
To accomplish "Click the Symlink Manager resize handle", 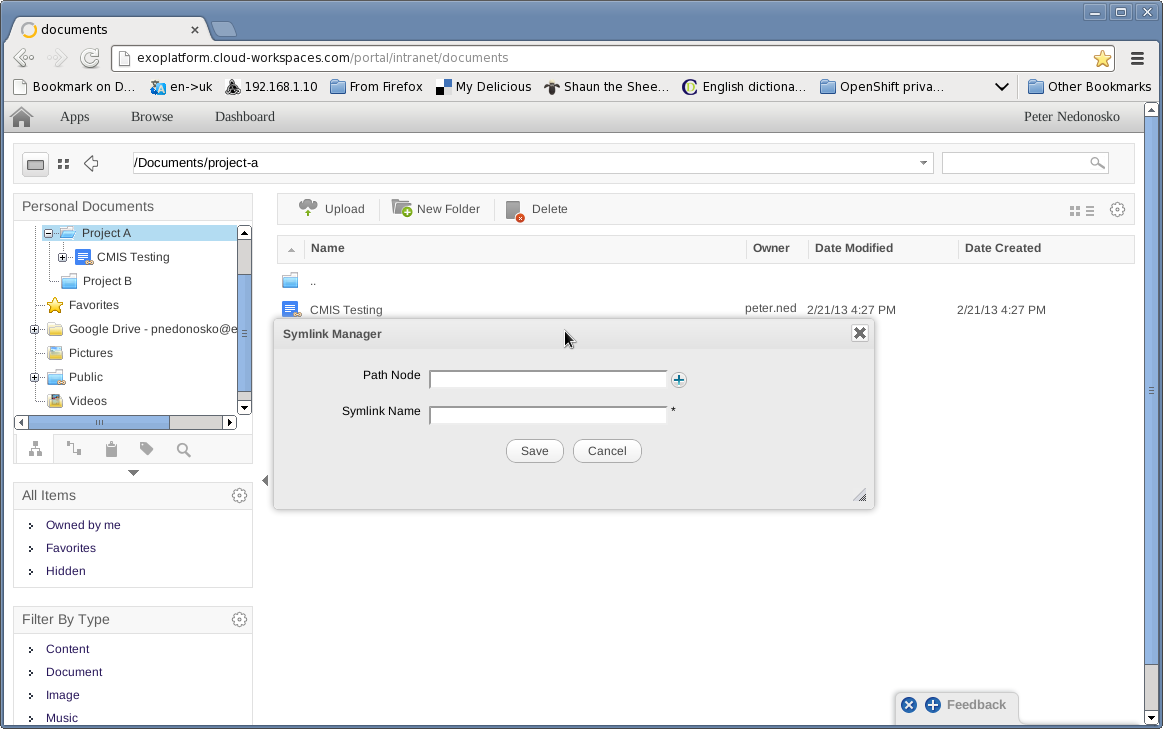I will tap(860, 495).
